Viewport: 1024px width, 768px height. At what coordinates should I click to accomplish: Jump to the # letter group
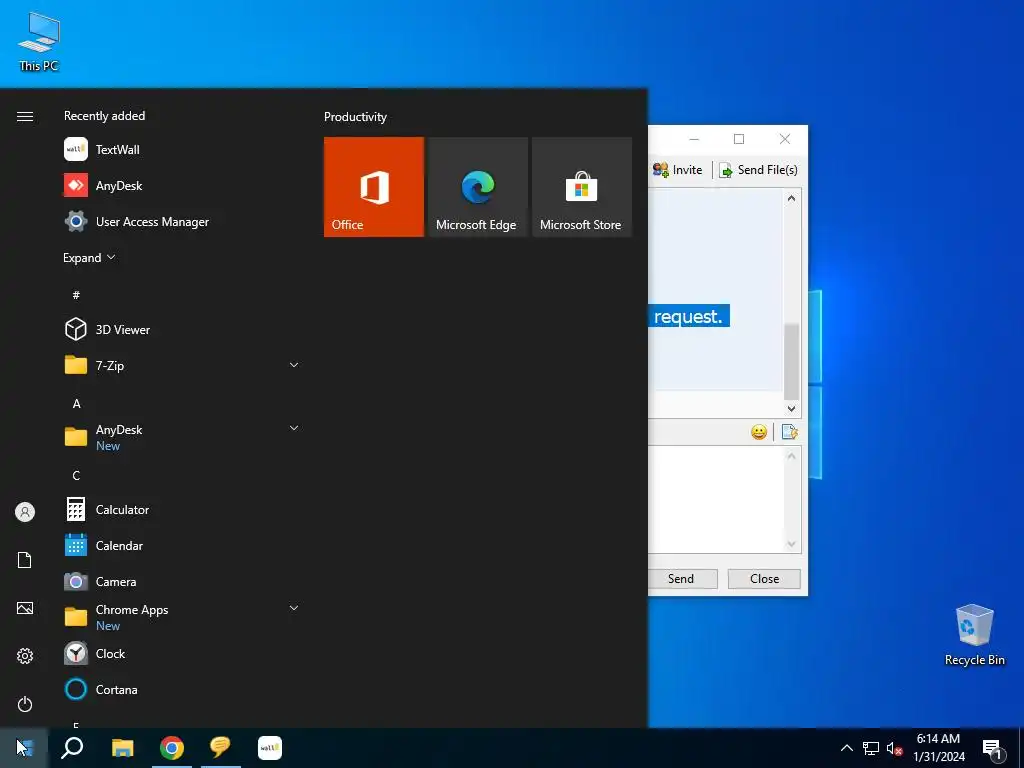pos(76,295)
